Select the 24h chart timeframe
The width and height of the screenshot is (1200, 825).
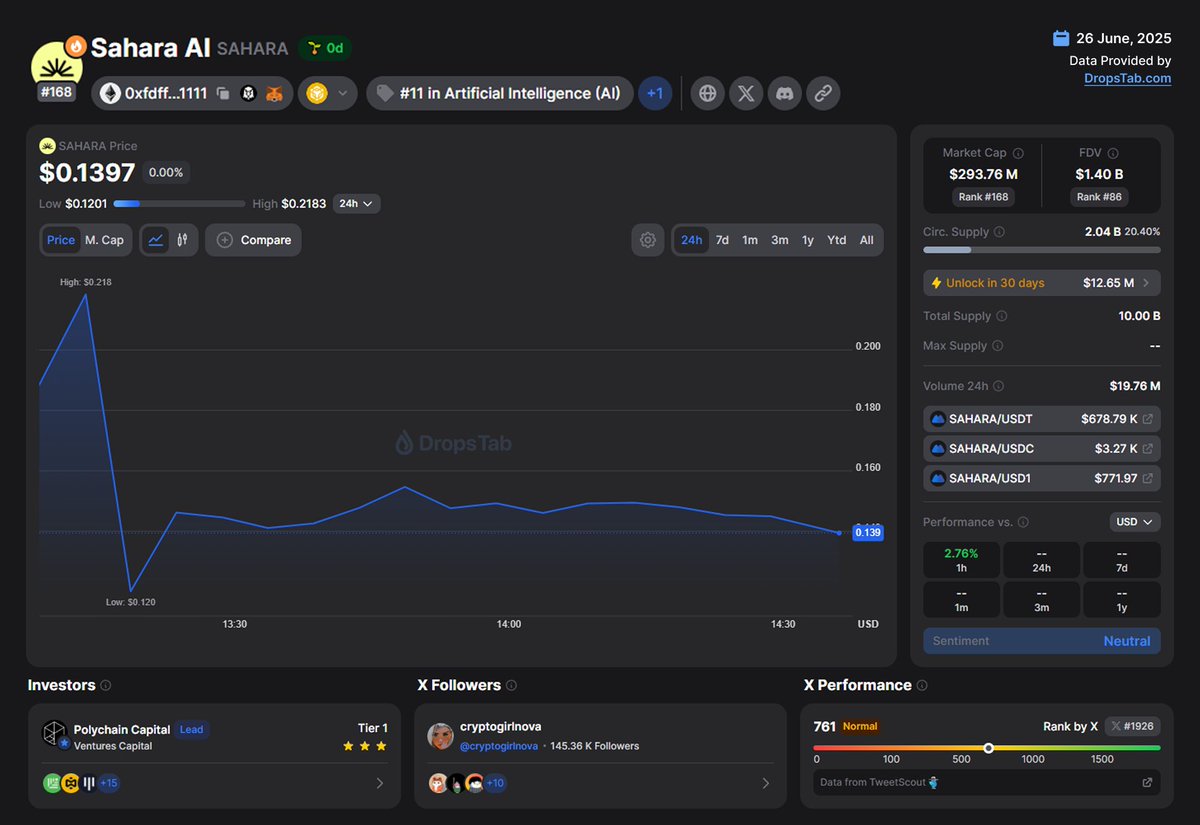click(x=691, y=240)
